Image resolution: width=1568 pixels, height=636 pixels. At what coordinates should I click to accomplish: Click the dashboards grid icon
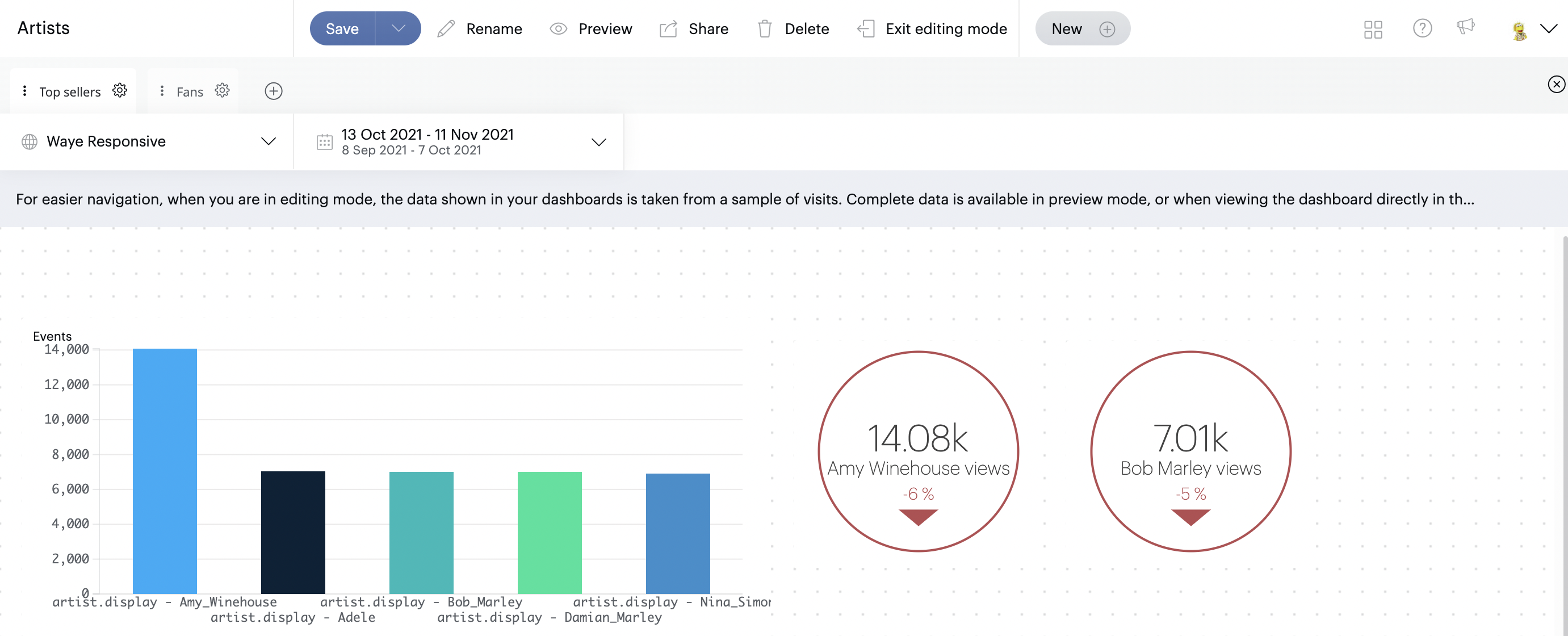point(1373,29)
